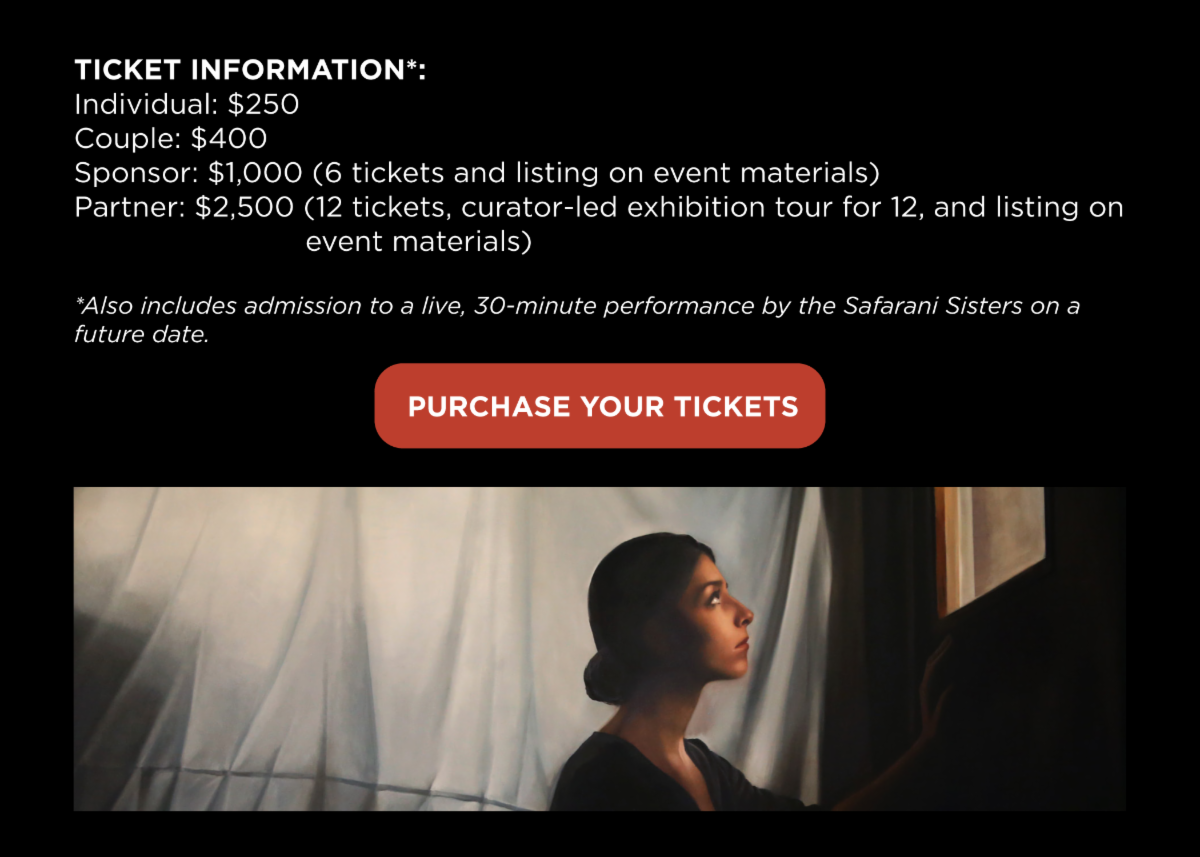Click the Purchase Your Tickets button
Screen dimensions: 1200x857
(600, 406)
